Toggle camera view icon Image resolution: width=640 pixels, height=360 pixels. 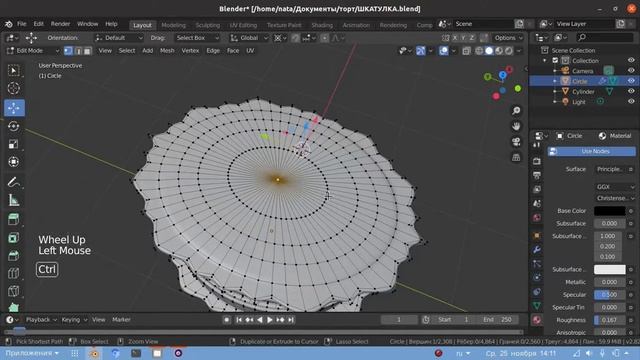[516, 142]
